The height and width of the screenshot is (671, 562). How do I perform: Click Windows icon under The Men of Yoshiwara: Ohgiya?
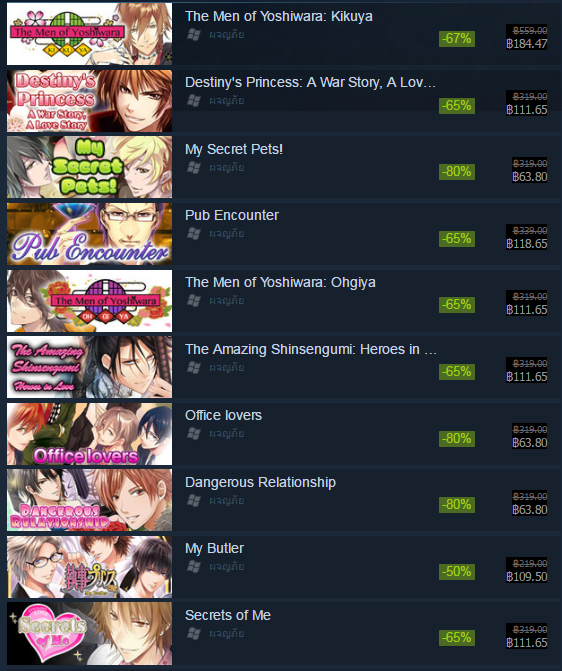coord(194,301)
